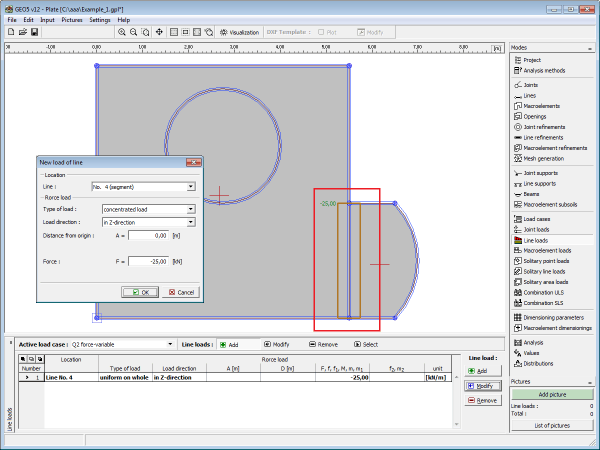
Task: Switch to Macroelement dimensionings mode
Action: coord(553,328)
